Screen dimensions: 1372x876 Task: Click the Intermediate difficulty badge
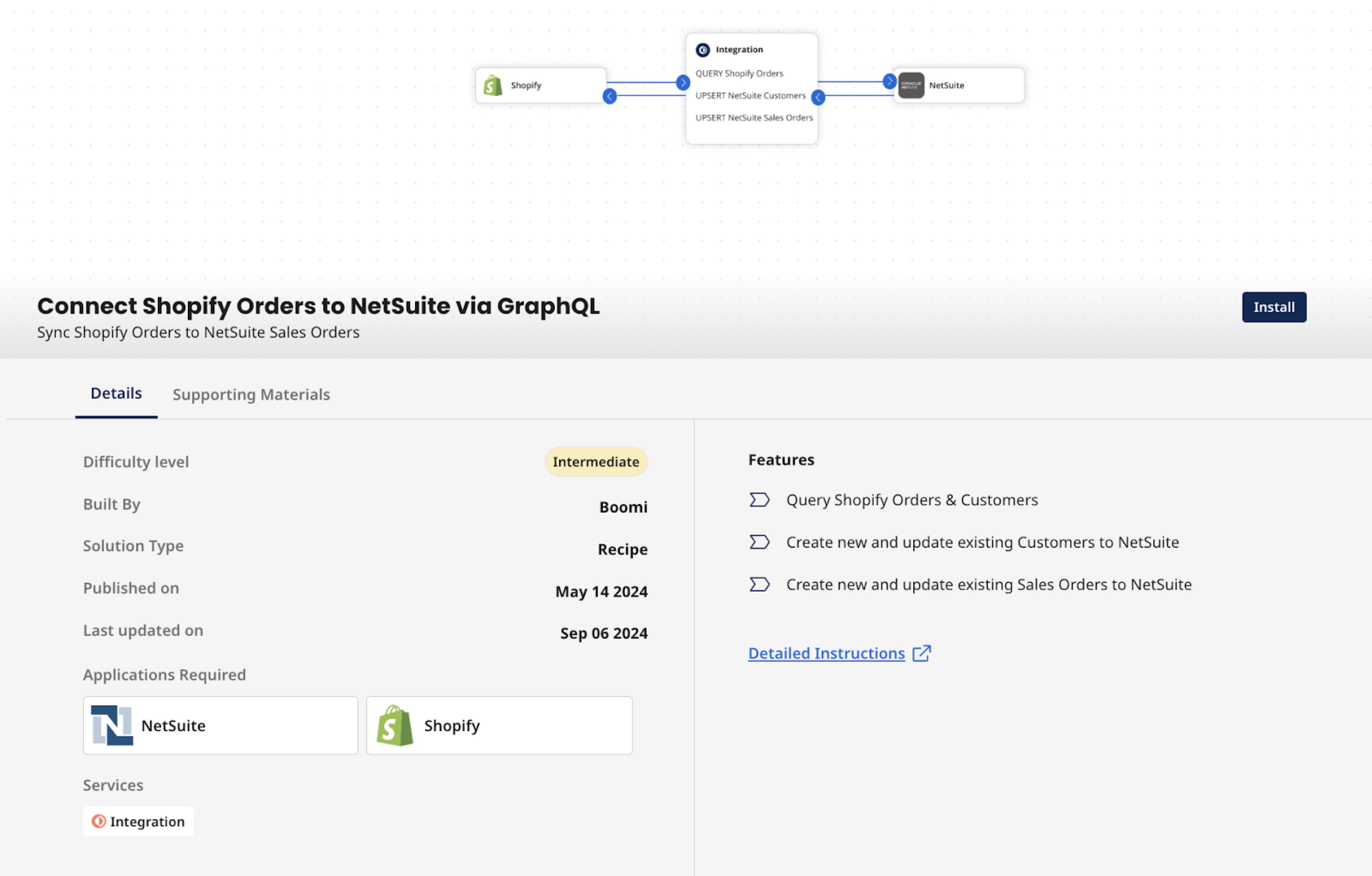[x=596, y=461]
